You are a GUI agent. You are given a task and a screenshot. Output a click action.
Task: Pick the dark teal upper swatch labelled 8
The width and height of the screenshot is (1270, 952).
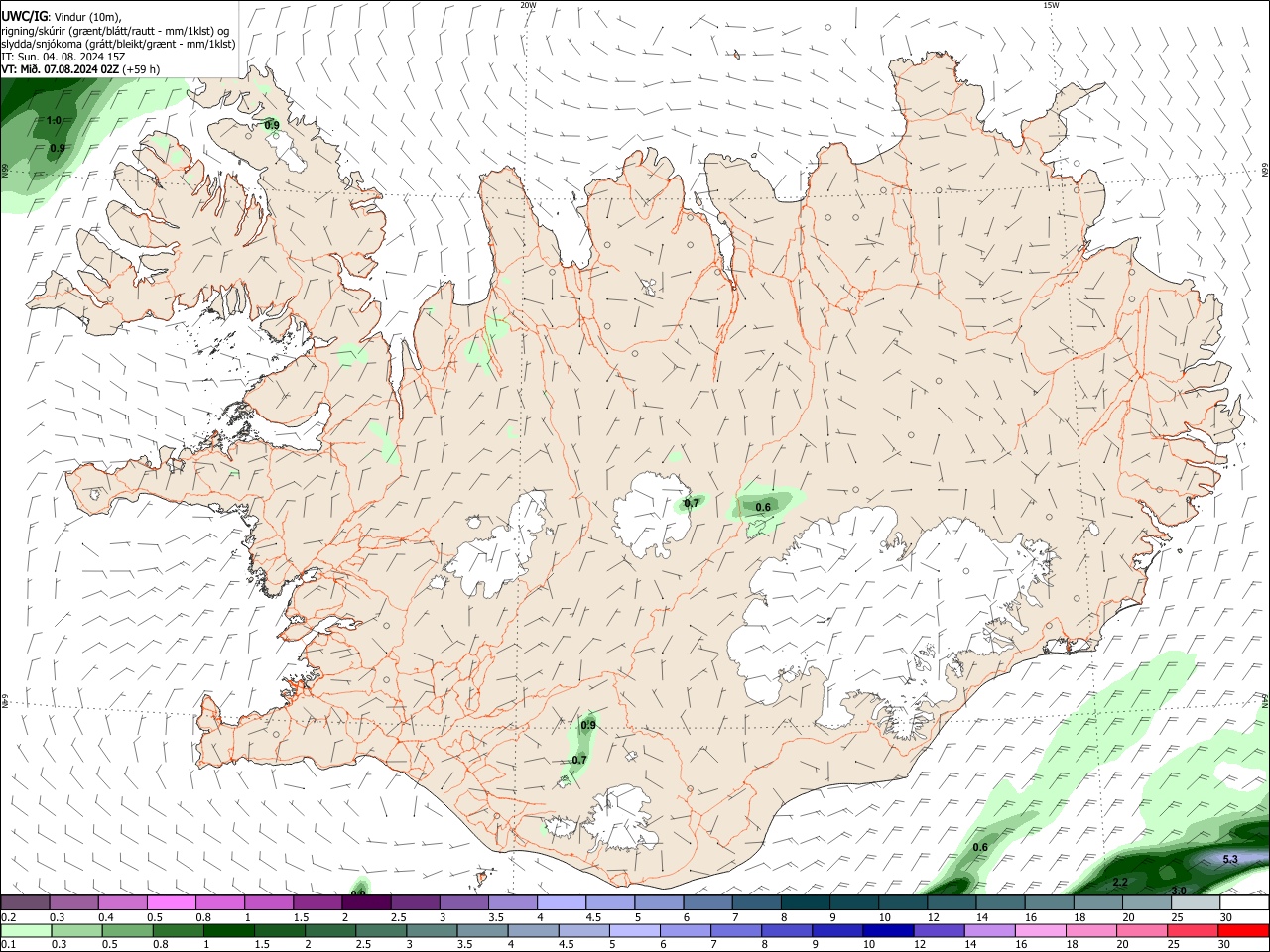coord(806,902)
